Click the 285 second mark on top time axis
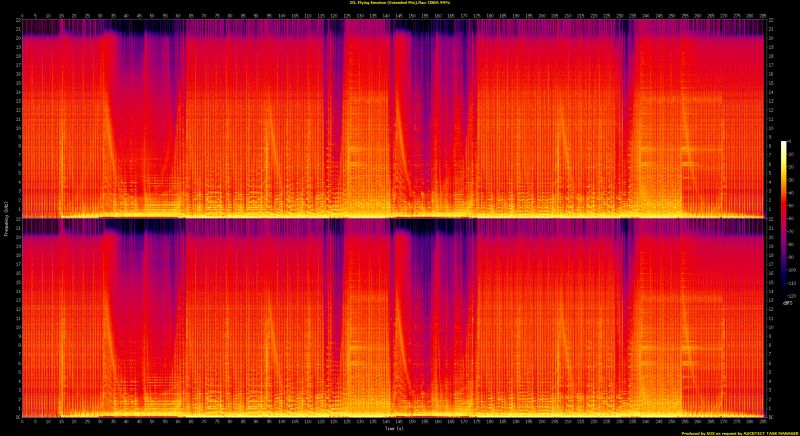800x436 pixels. coord(762,17)
